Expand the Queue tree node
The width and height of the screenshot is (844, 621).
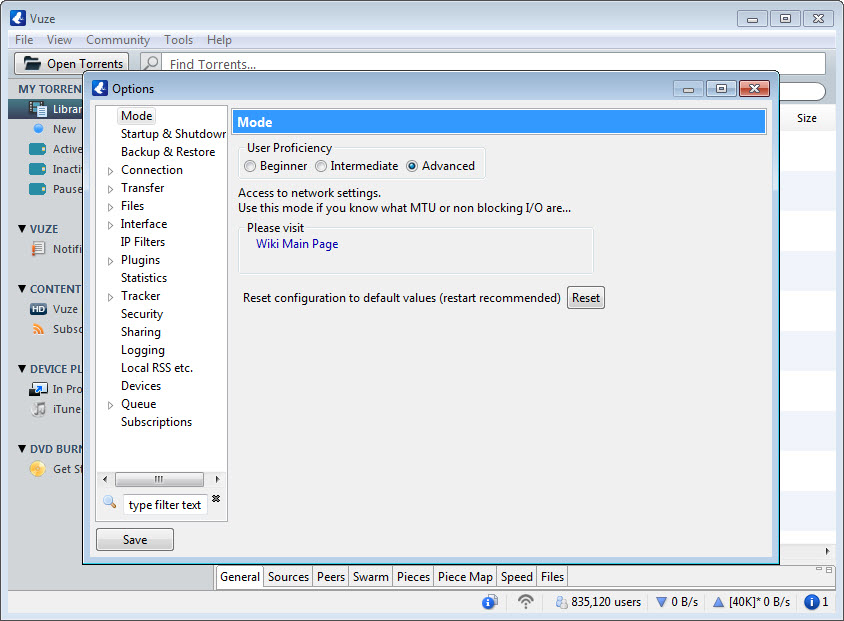click(x=110, y=405)
